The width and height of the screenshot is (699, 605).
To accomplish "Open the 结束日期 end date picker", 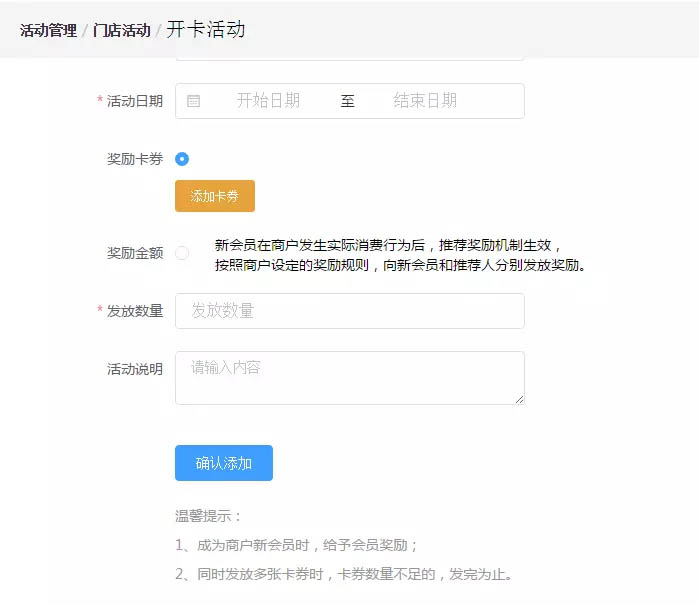I will [x=425, y=101].
